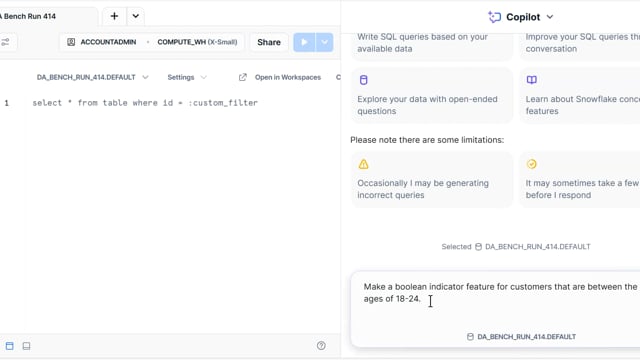Toggle the editor panel view icon bottom-left
Image resolution: width=640 pixels, height=360 pixels.
tap(9, 346)
